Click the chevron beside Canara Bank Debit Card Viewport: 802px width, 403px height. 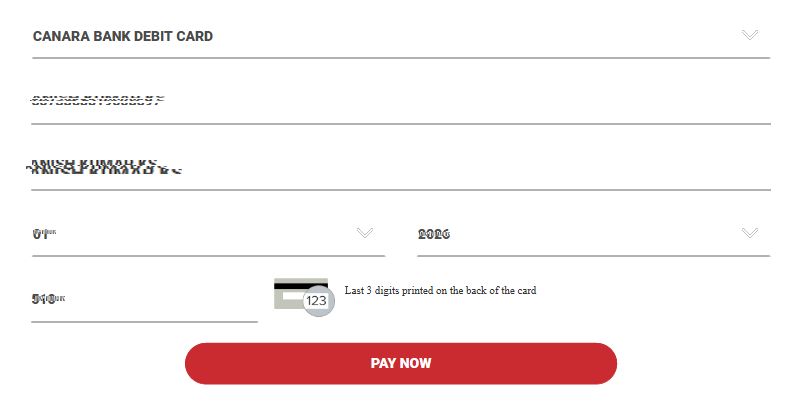coord(750,35)
